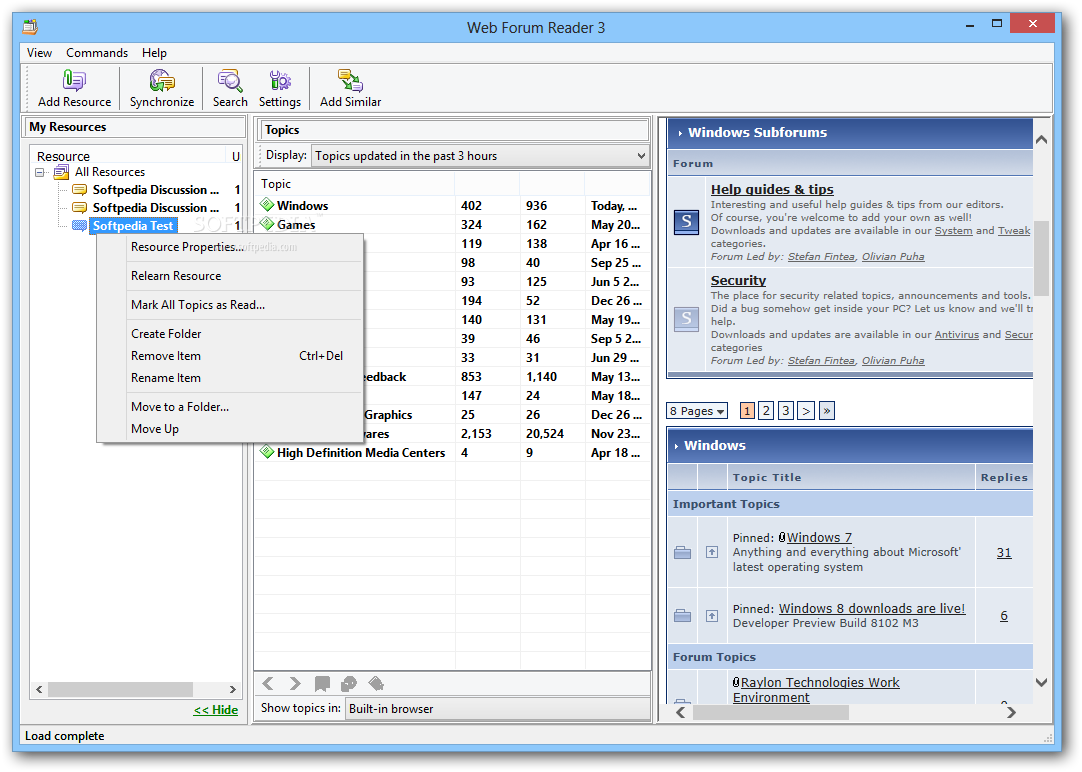Open Show topics in browser dropdown

[x=496, y=709]
